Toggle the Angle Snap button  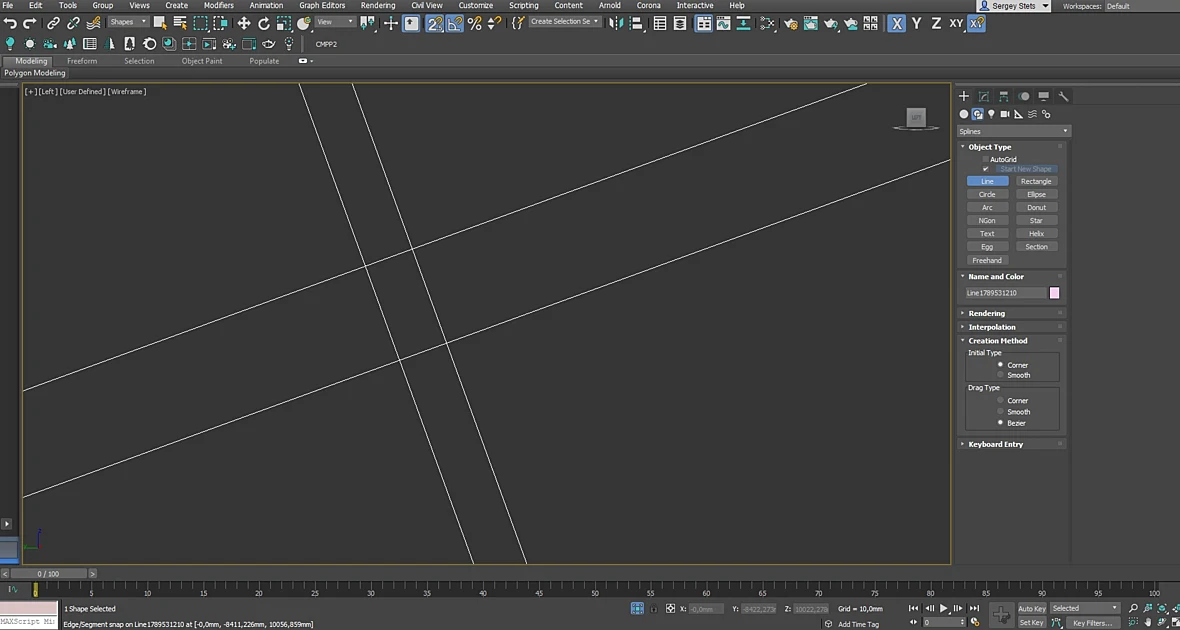[x=455, y=23]
